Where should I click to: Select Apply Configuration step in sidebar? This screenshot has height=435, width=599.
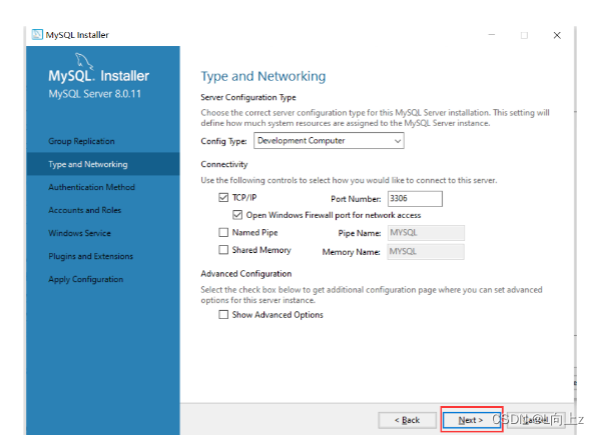pos(103,279)
